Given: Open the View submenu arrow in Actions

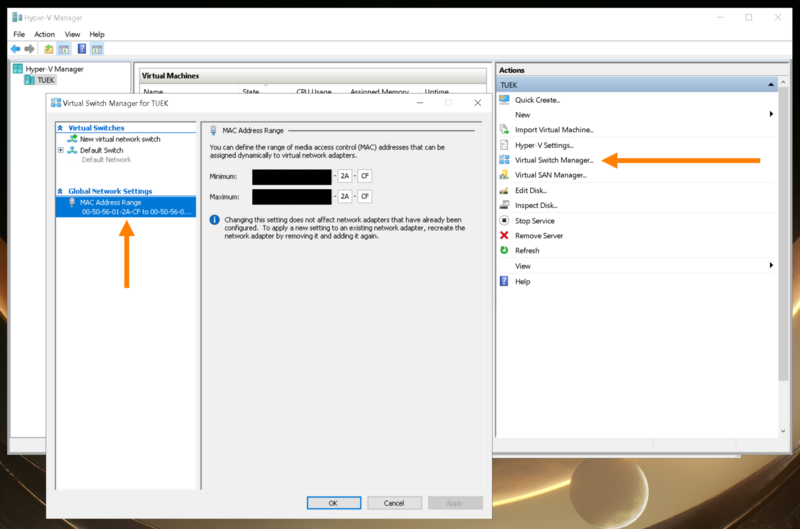Looking at the screenshot, I should (771, 265).
